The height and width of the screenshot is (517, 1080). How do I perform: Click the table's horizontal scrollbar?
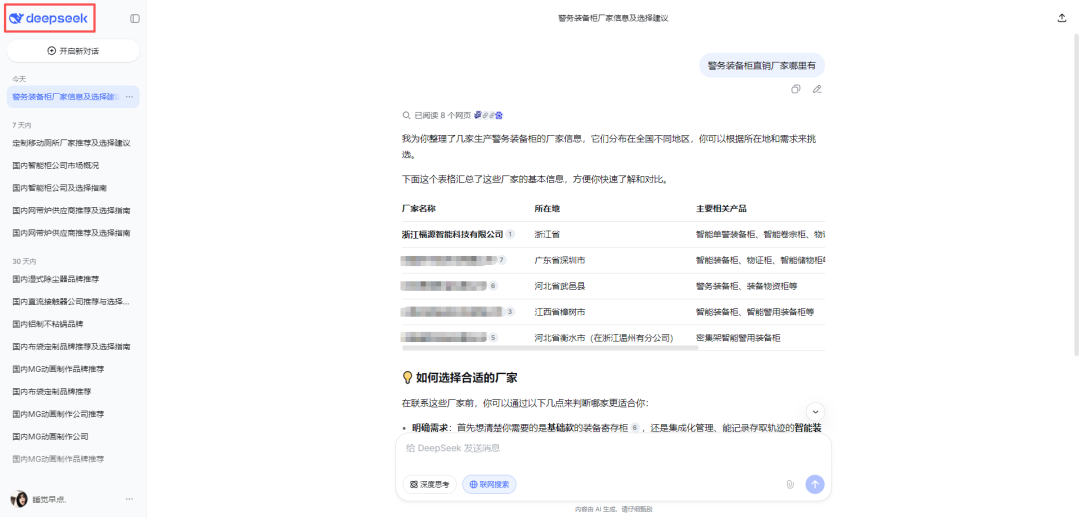click(550, 349)
